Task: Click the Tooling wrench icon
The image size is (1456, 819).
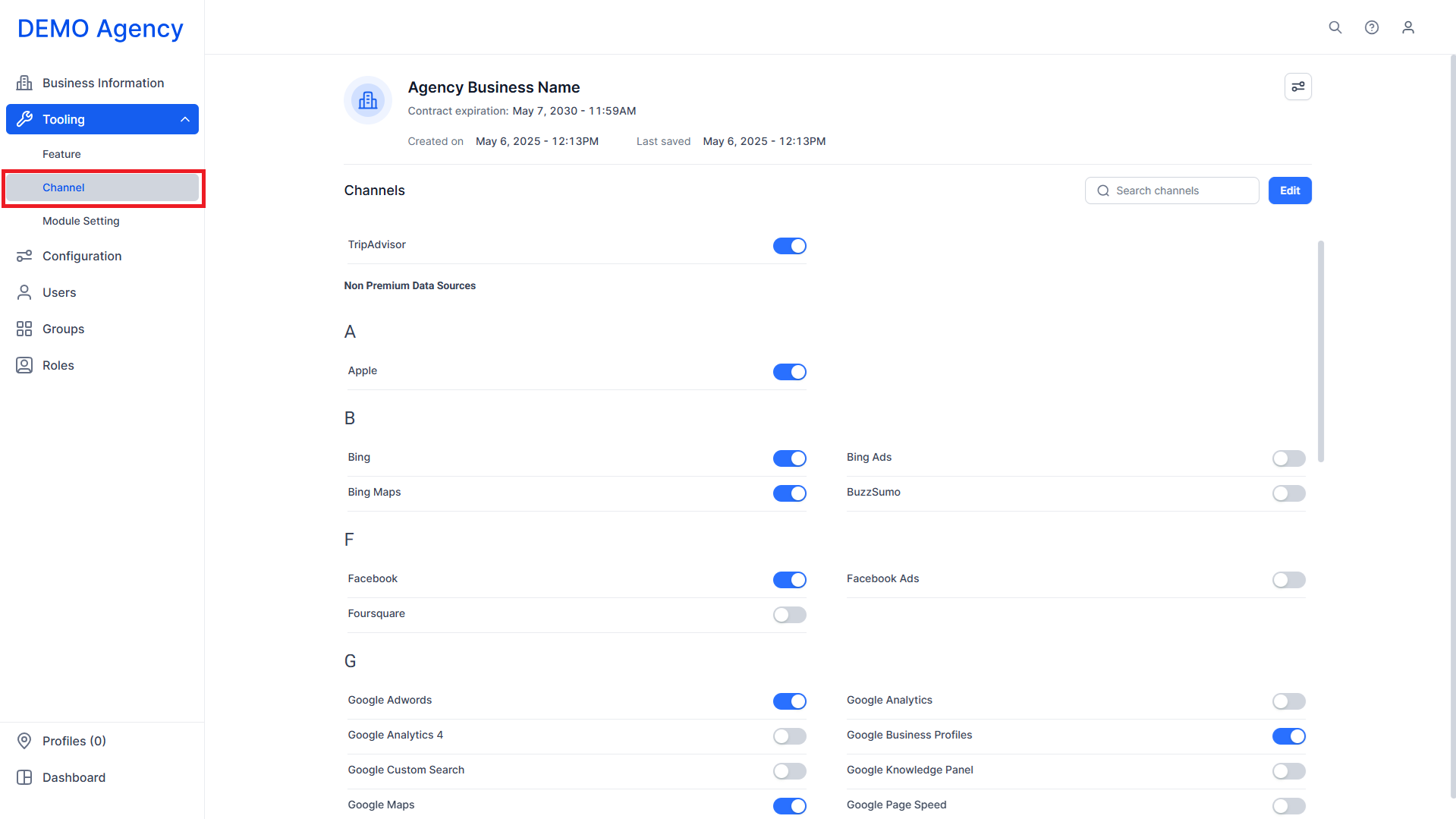Action: (24, 119)
